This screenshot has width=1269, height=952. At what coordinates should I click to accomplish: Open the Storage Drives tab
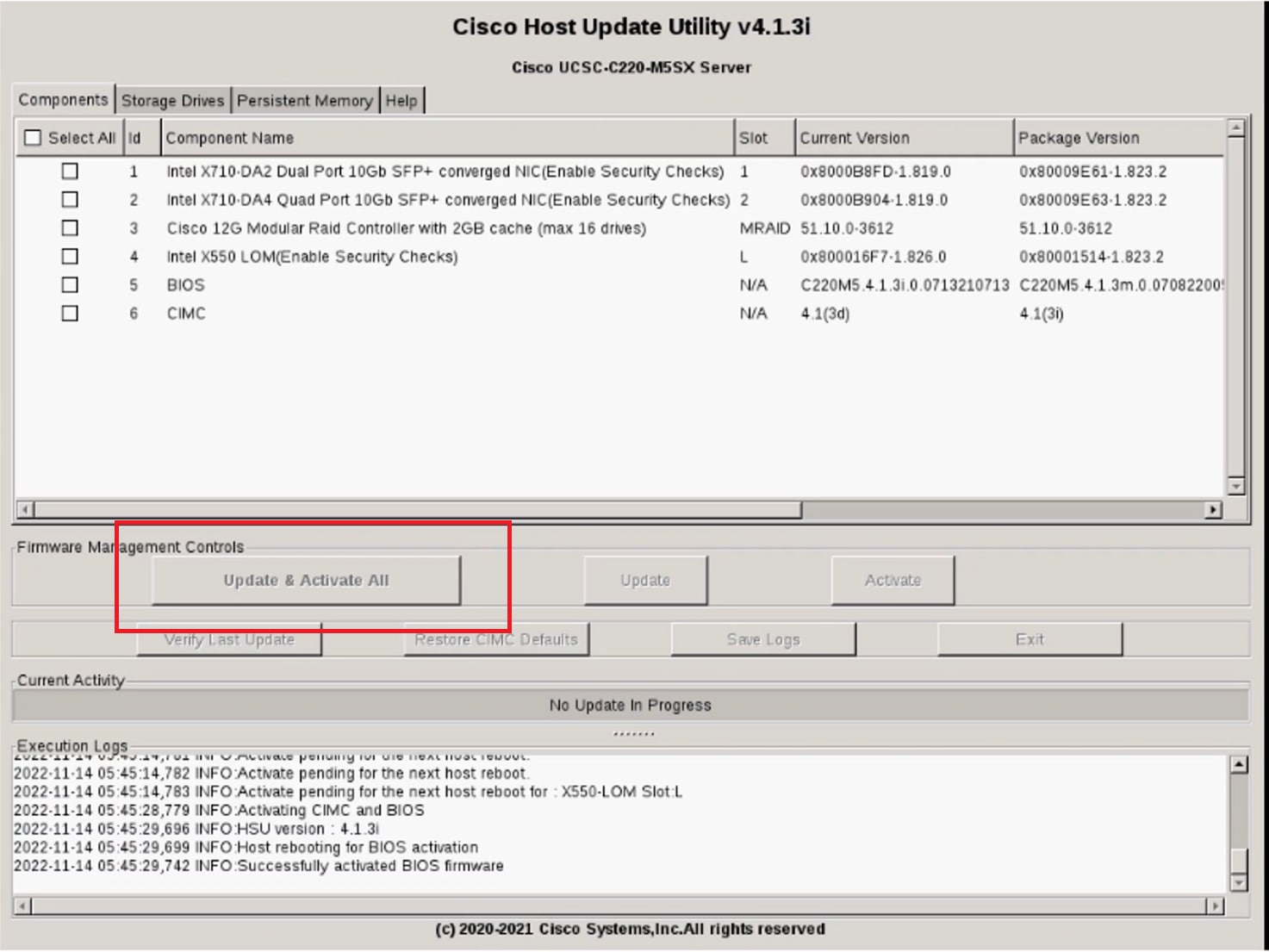coord(172,101)
